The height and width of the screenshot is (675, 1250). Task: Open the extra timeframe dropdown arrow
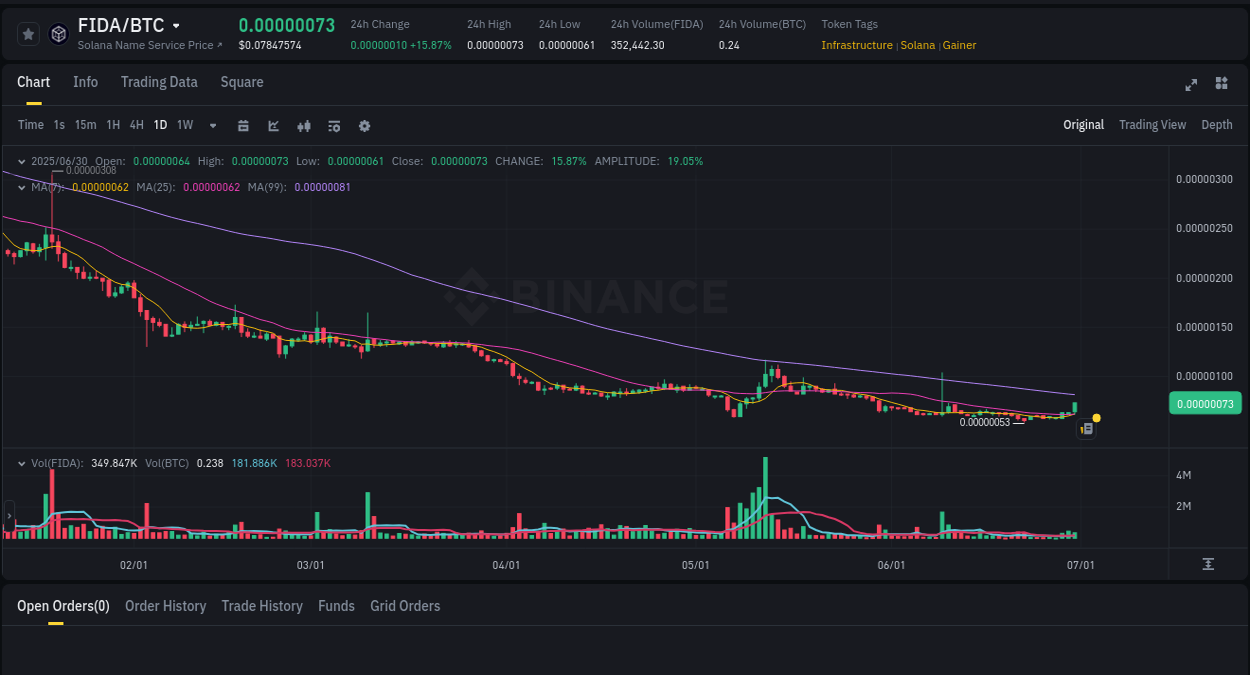[212, 125]
